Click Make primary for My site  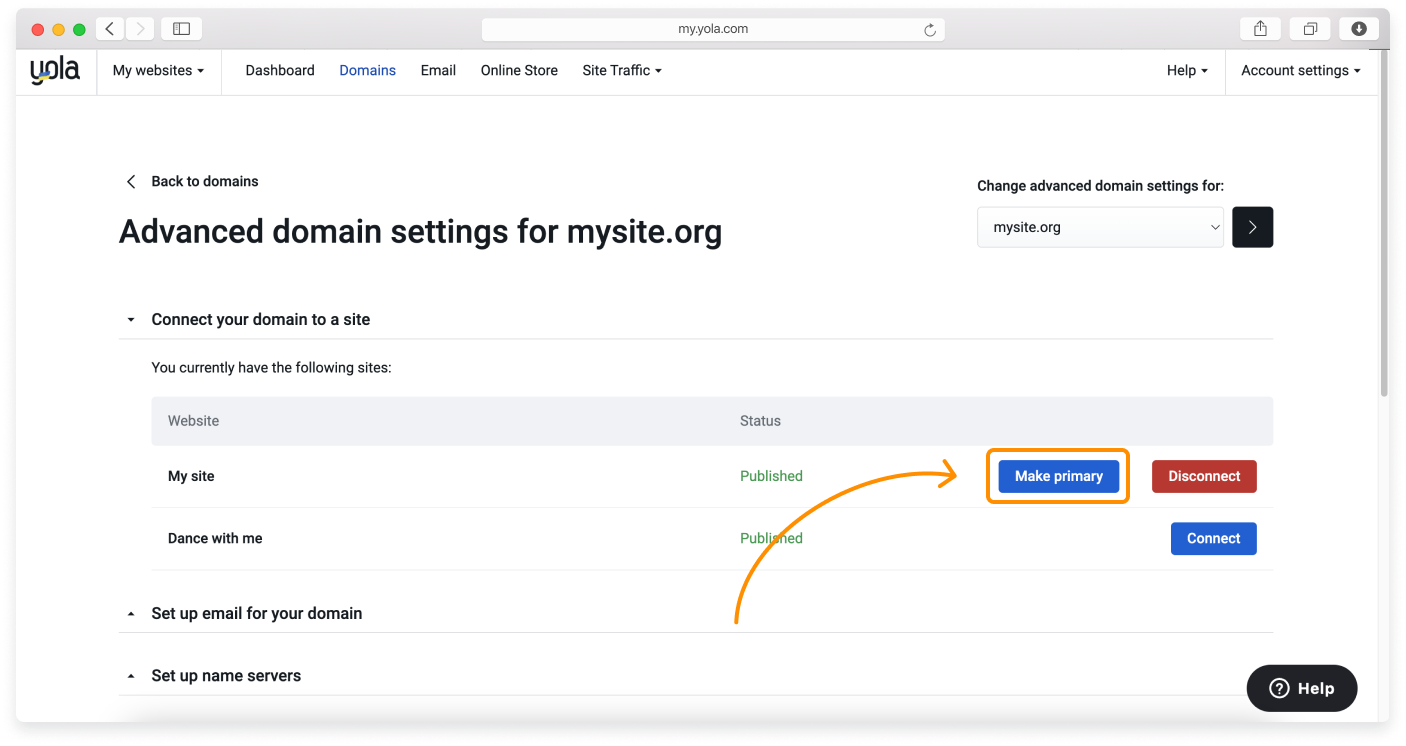click(x=1058, y=476)
